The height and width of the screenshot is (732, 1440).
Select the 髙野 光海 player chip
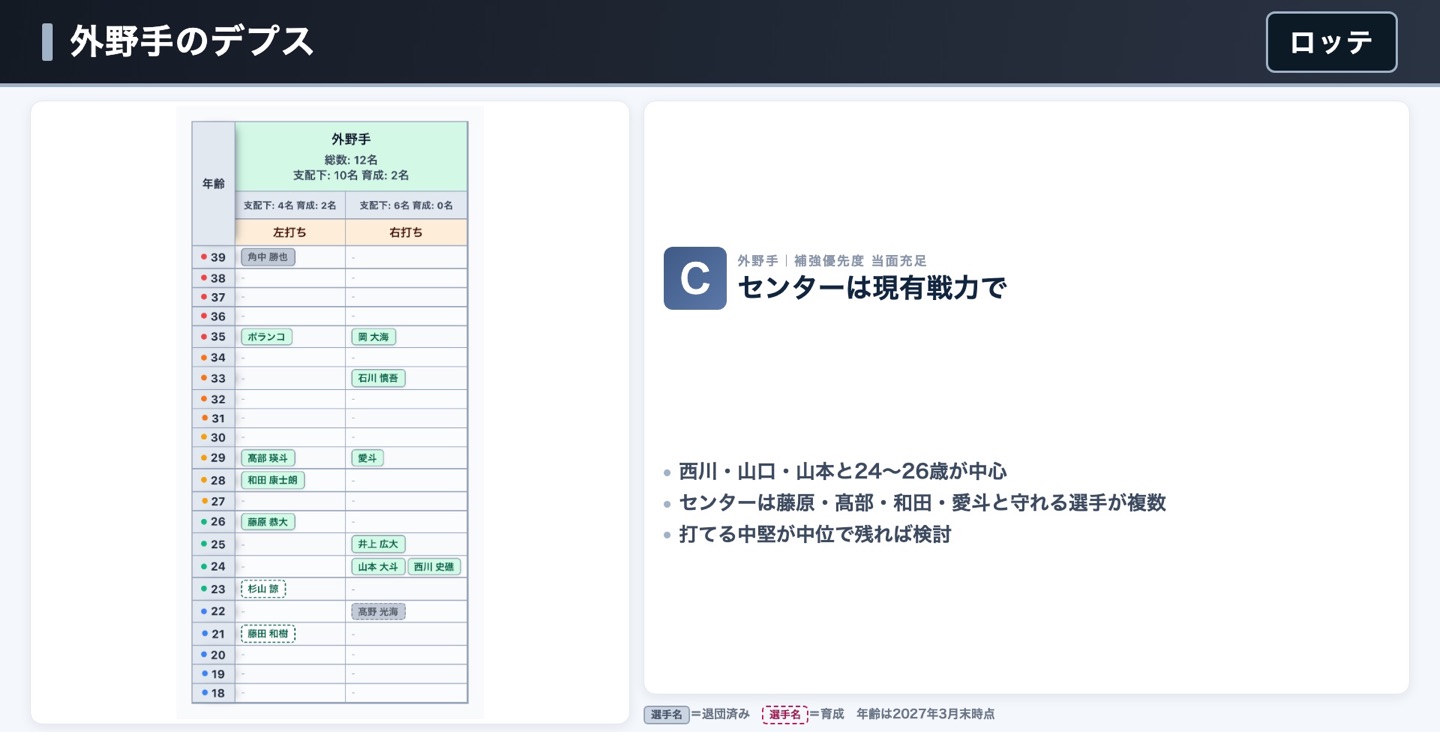click(378, 611)
